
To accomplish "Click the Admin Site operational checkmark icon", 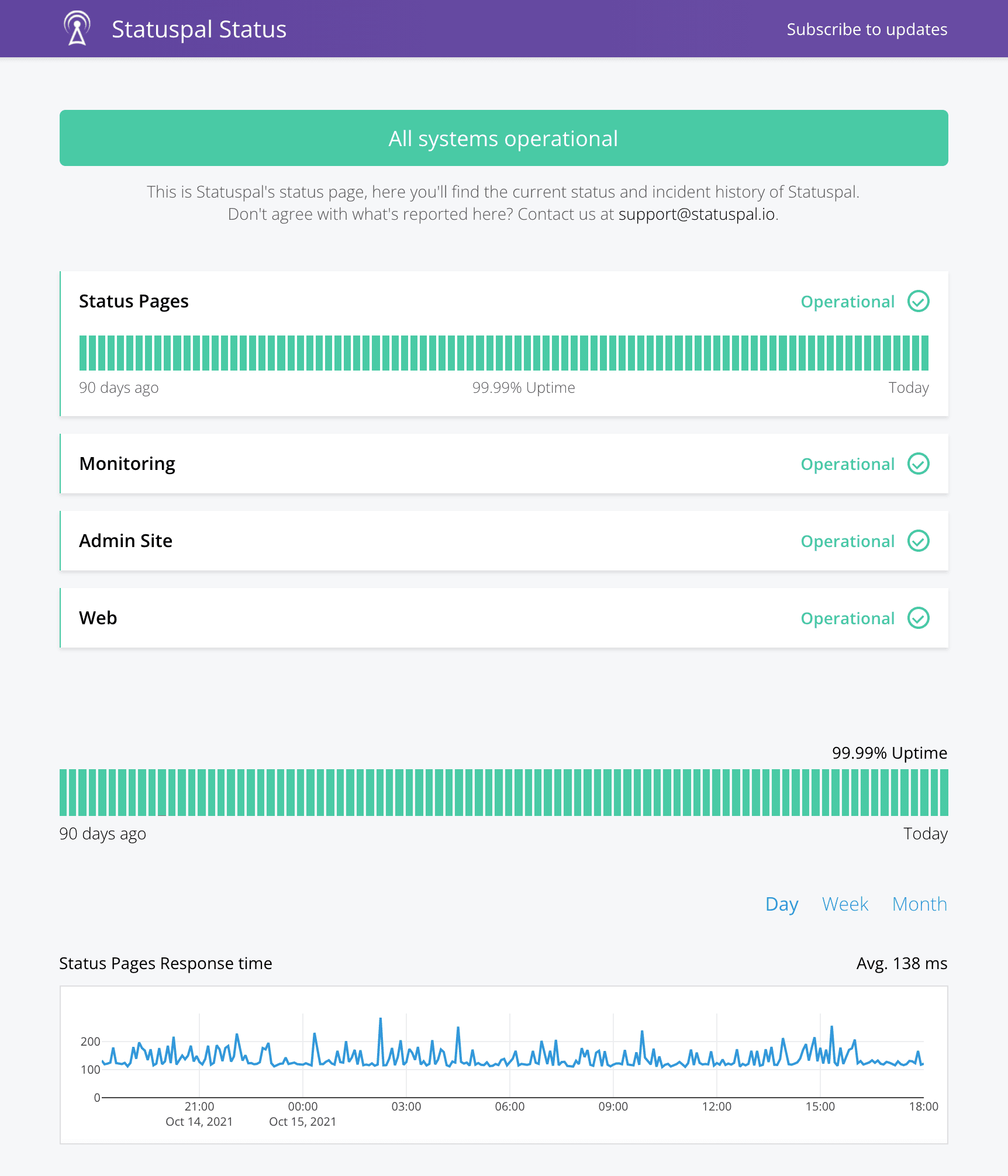I will click(918, 541).
